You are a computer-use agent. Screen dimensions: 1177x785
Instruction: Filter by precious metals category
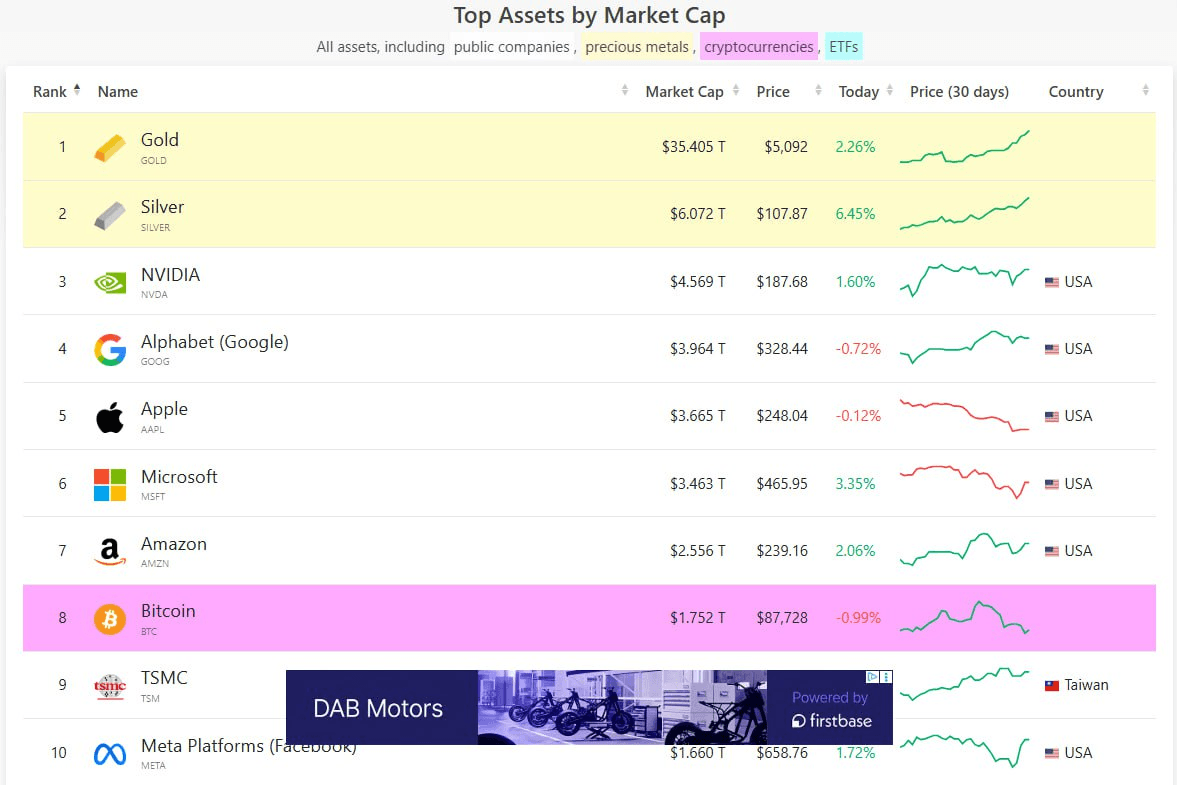[637, 47]
